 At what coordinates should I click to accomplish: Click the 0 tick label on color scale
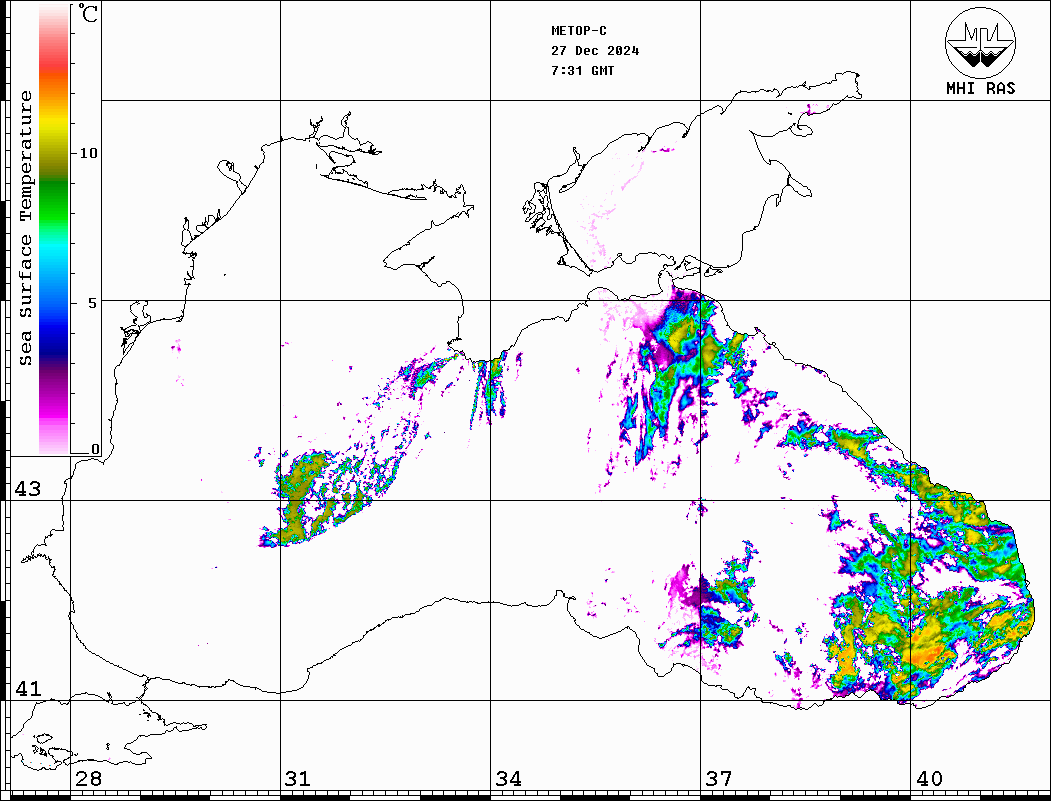[x=95, y=449]
